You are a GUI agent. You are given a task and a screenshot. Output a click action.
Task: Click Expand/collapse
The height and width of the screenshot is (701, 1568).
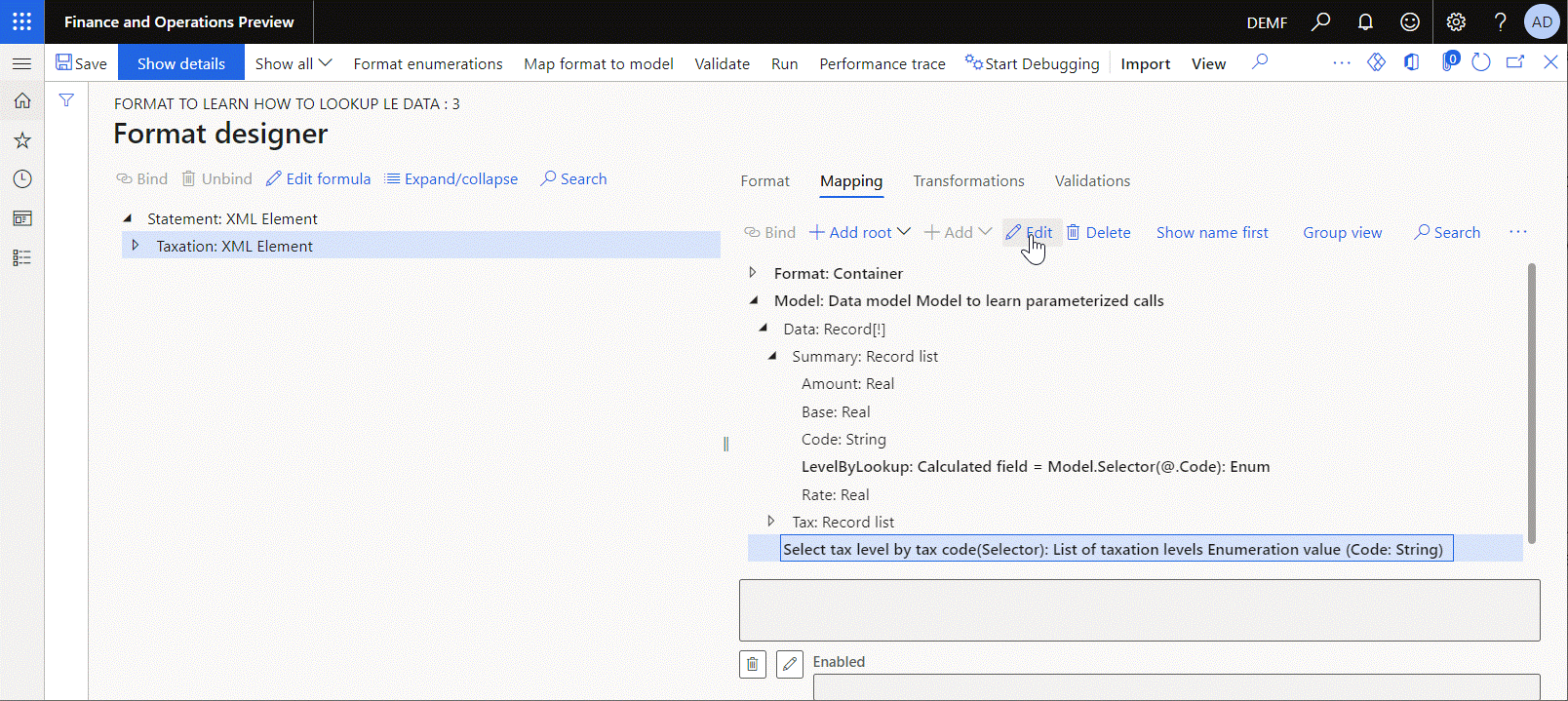(x=451, y=178)
